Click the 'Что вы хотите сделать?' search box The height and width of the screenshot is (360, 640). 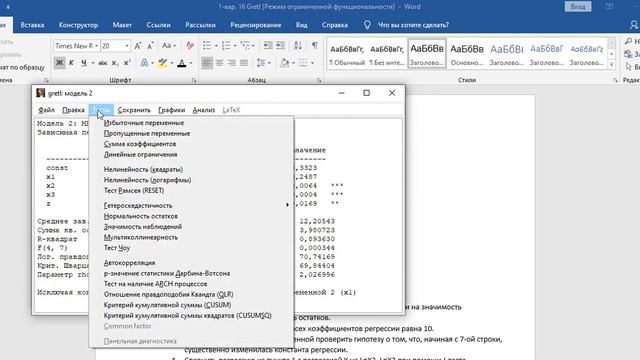click(x=413, y=25)
